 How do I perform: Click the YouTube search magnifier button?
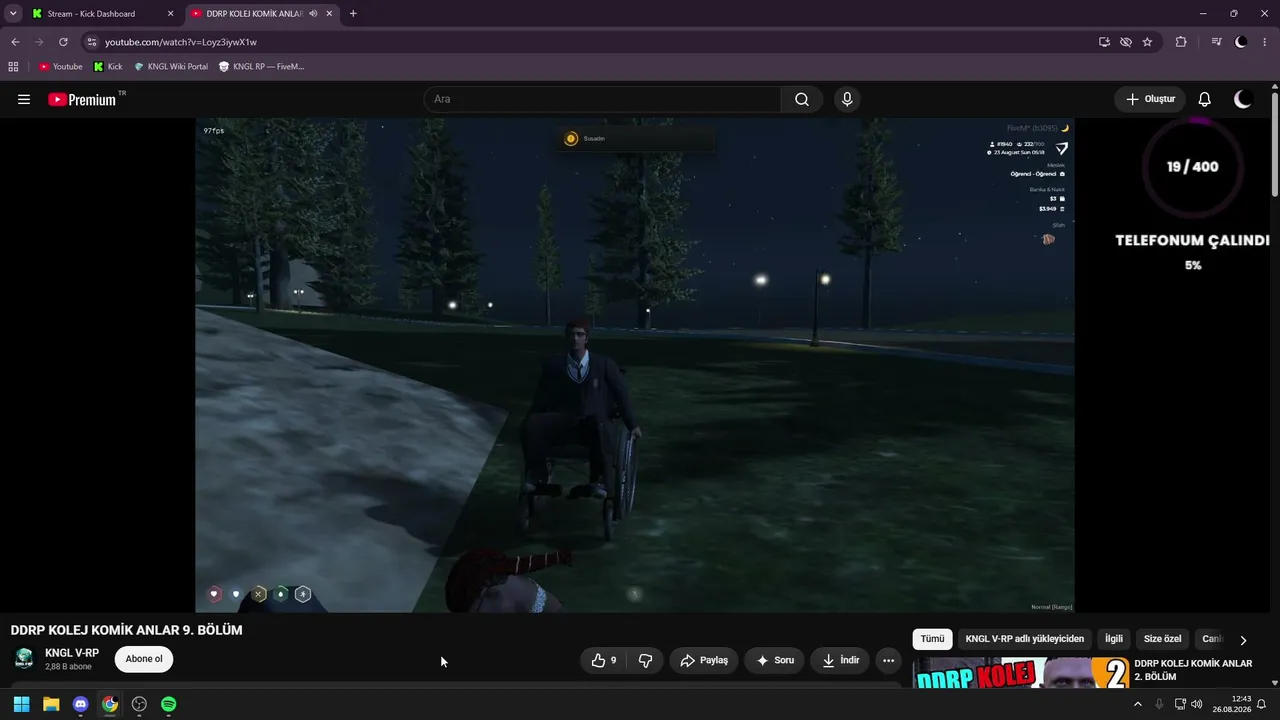coord(802,99)
